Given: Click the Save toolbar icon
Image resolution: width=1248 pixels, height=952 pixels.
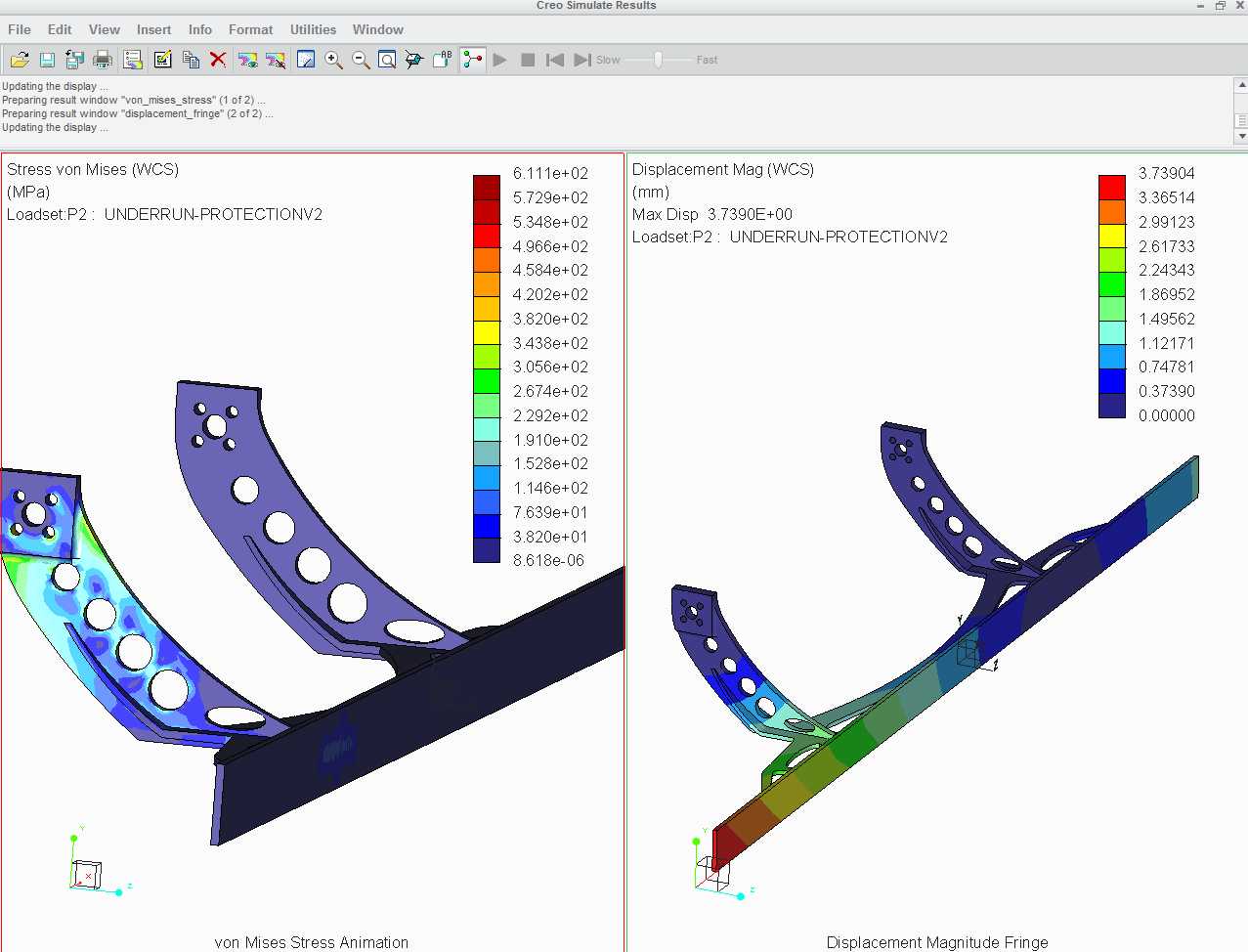Looking at the screenshot, I should pos(47,60).
